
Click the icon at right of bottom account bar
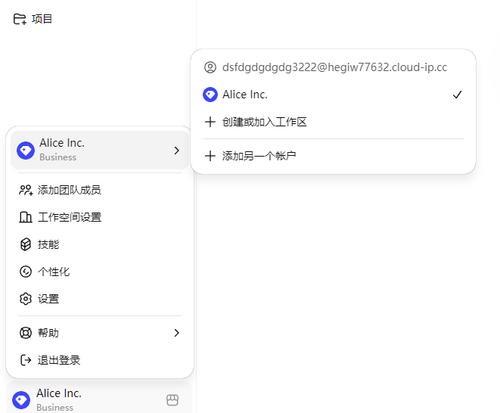172,400
